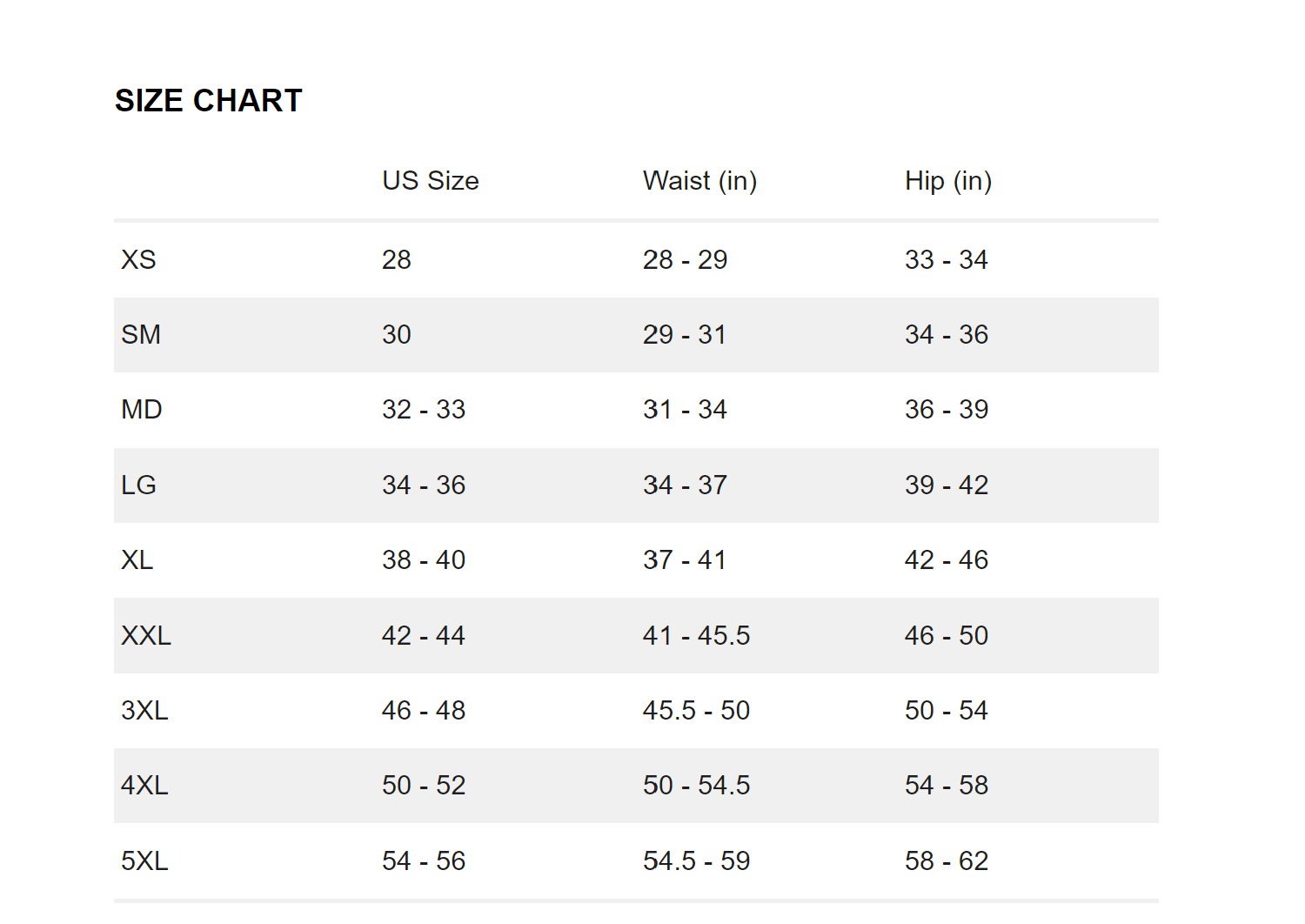The width and height of the screenshot is (1305, 924).
Task: Select US size cell 32 - 33
Action: 424,409
